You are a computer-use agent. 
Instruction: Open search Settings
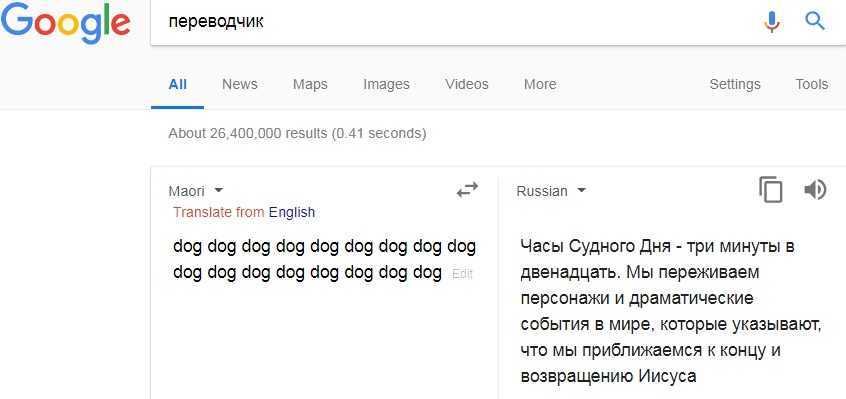pyautogui.click(x=735, y=84)
